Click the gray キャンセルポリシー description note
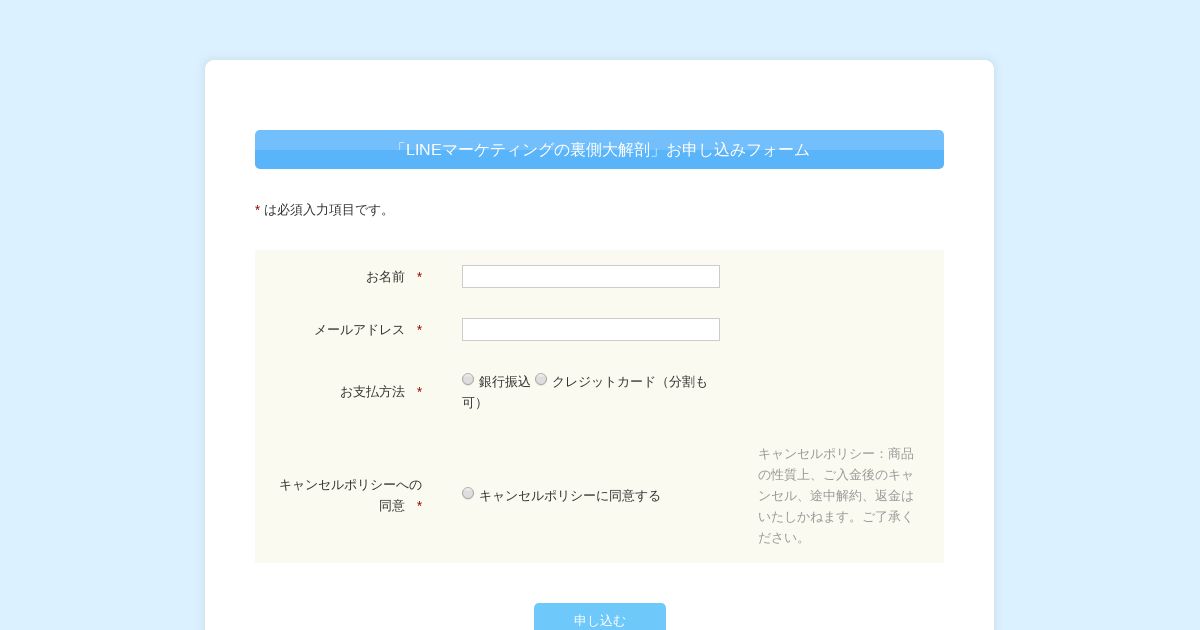Image resolution: width=1200 pixels, height=630 pixels. (x=836, y=495)
